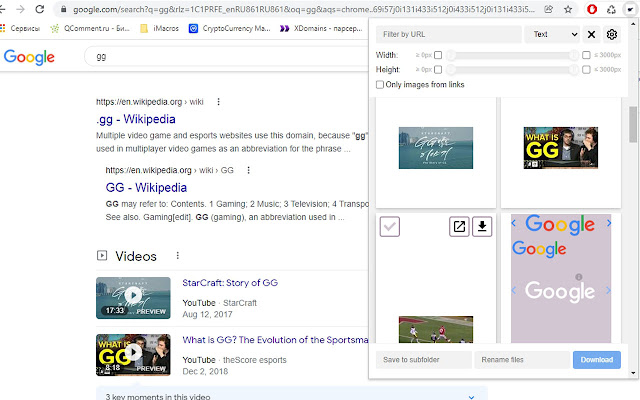
Task: Click the site info lock icon
Action: [x=63, y=9]
